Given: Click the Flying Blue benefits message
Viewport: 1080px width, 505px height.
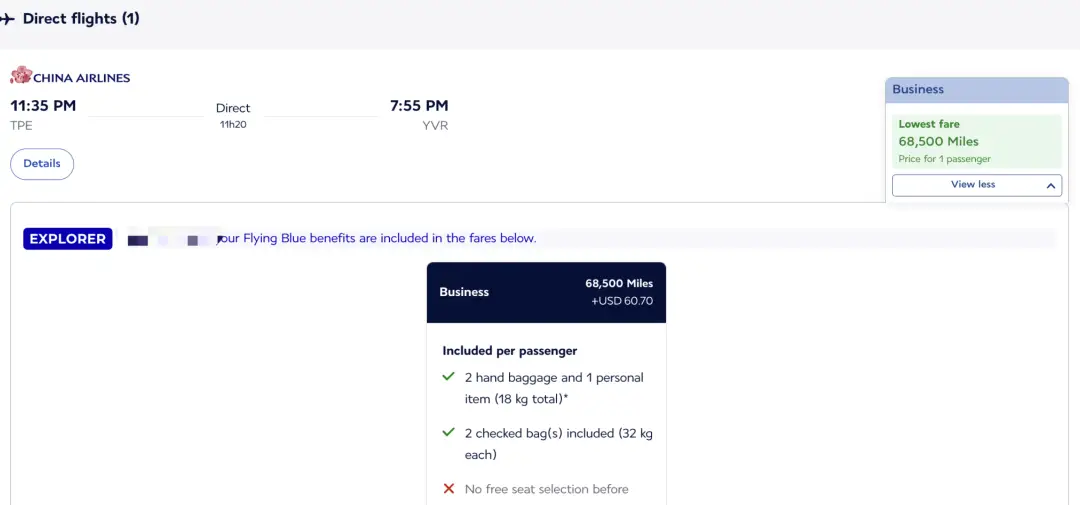Looking at the screenshot, I should pyautogui.click(x=378, y=239).
